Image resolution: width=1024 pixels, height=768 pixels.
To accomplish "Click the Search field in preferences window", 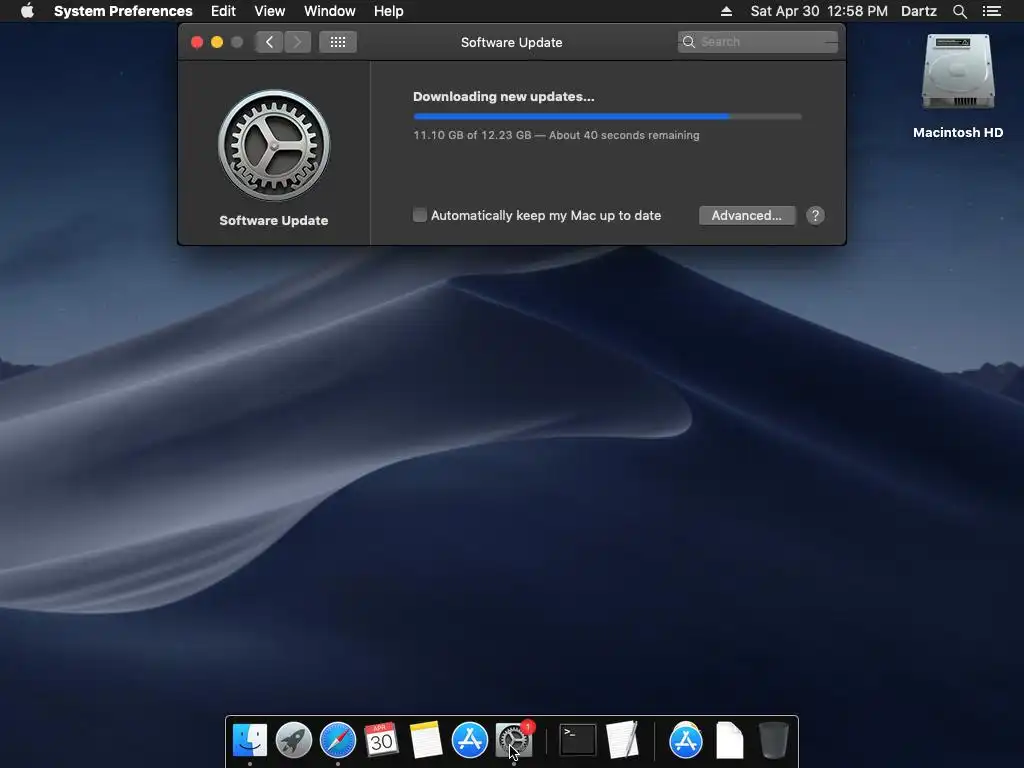I will pyautogui.click(x=758, y=42).
